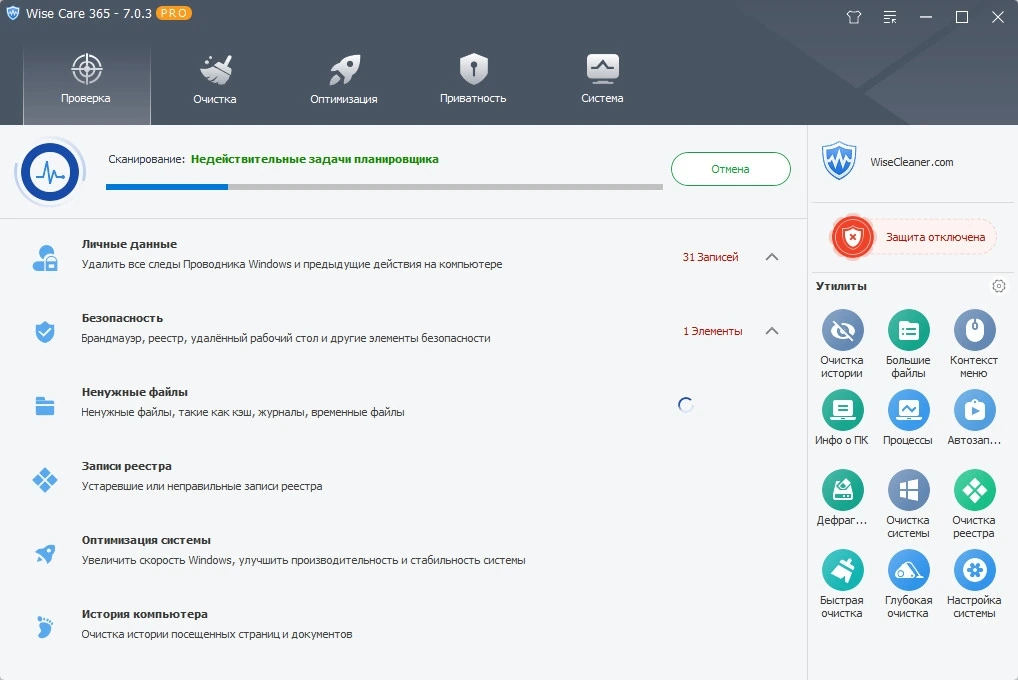1018x680 pixels.
Task: Click the Записи реестра heading
Action: click(x=127, y=466)
